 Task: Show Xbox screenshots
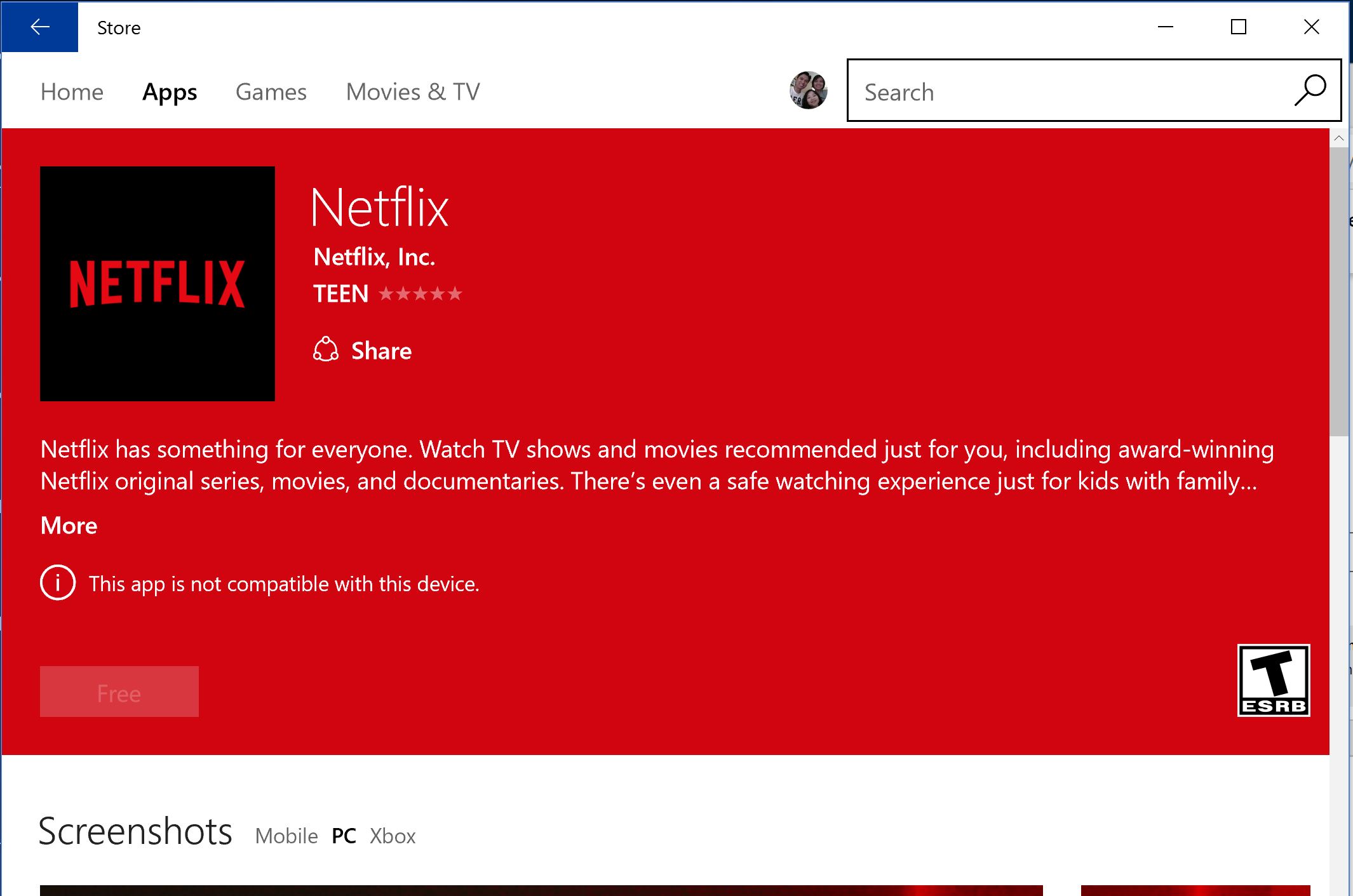[393, 836]
